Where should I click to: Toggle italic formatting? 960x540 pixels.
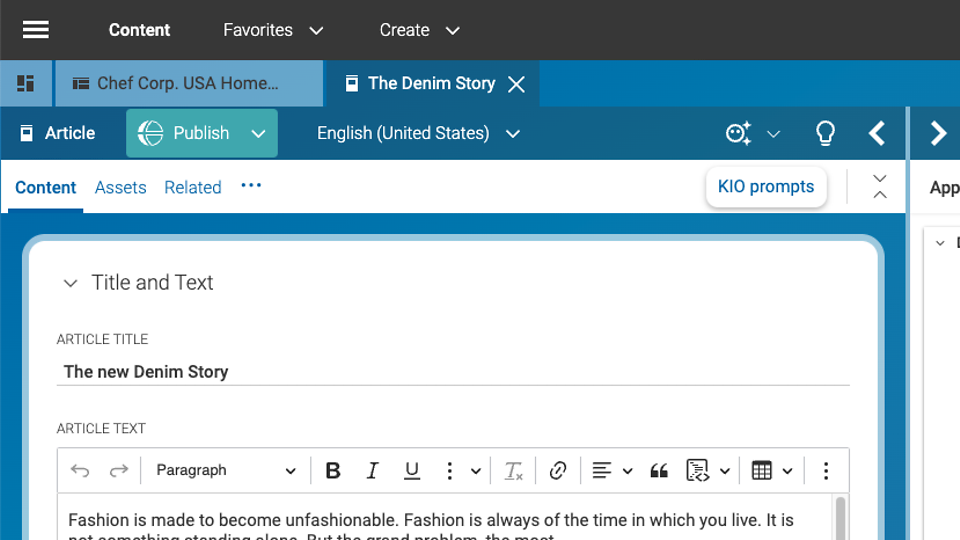tap(372, 470)
